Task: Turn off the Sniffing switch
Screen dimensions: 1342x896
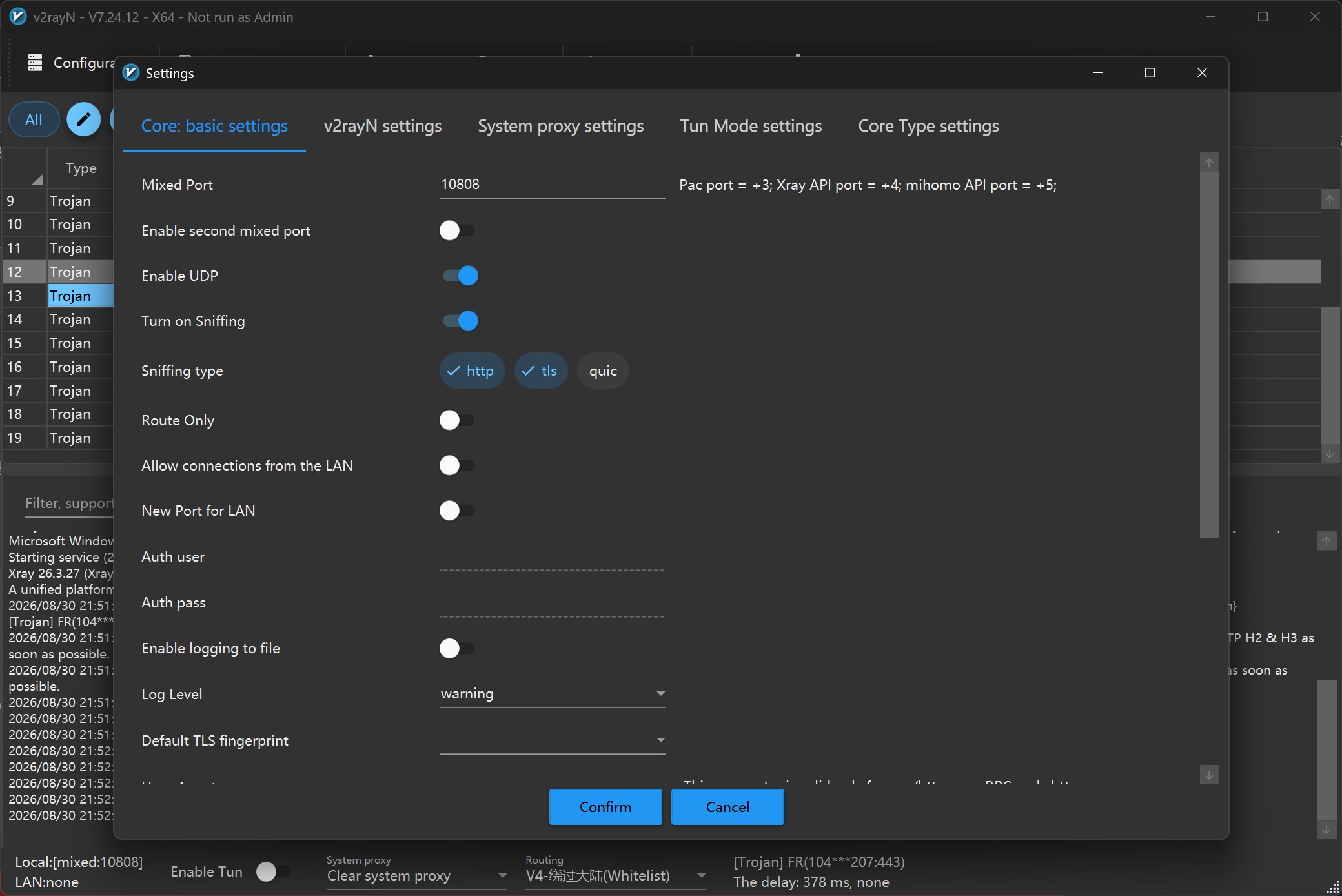Action: pyautogui.click(x=460, y=321)
